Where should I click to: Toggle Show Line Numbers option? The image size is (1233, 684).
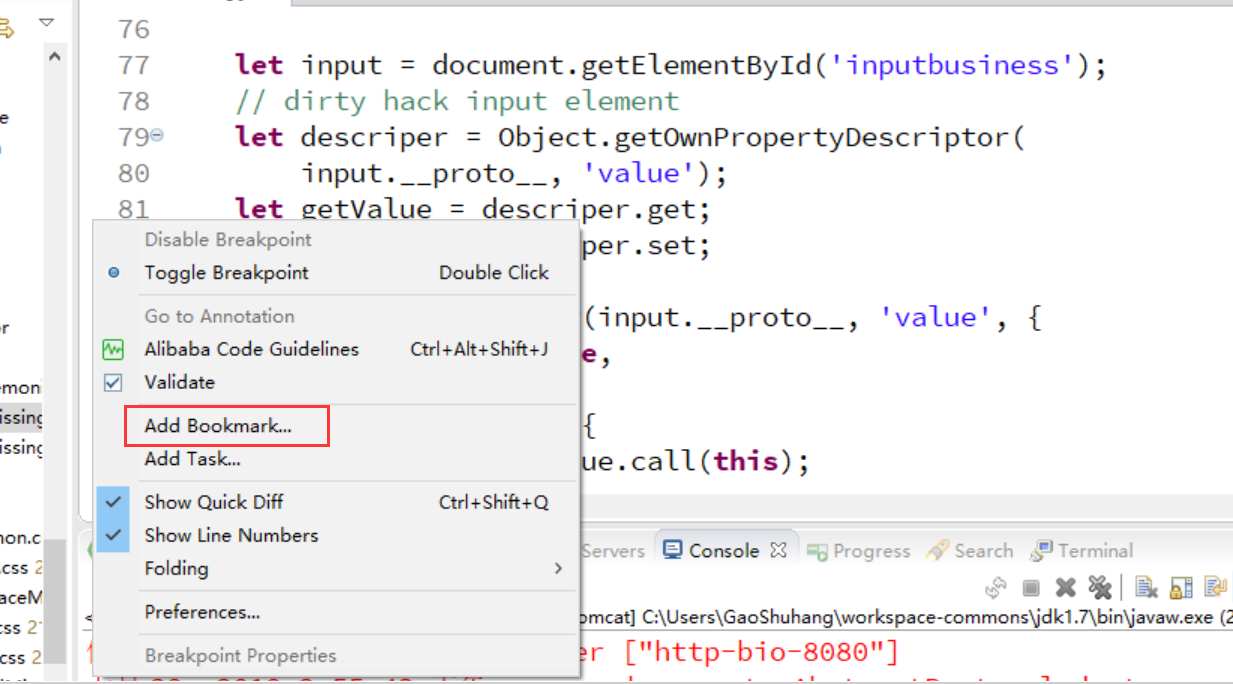click(231, 535)
